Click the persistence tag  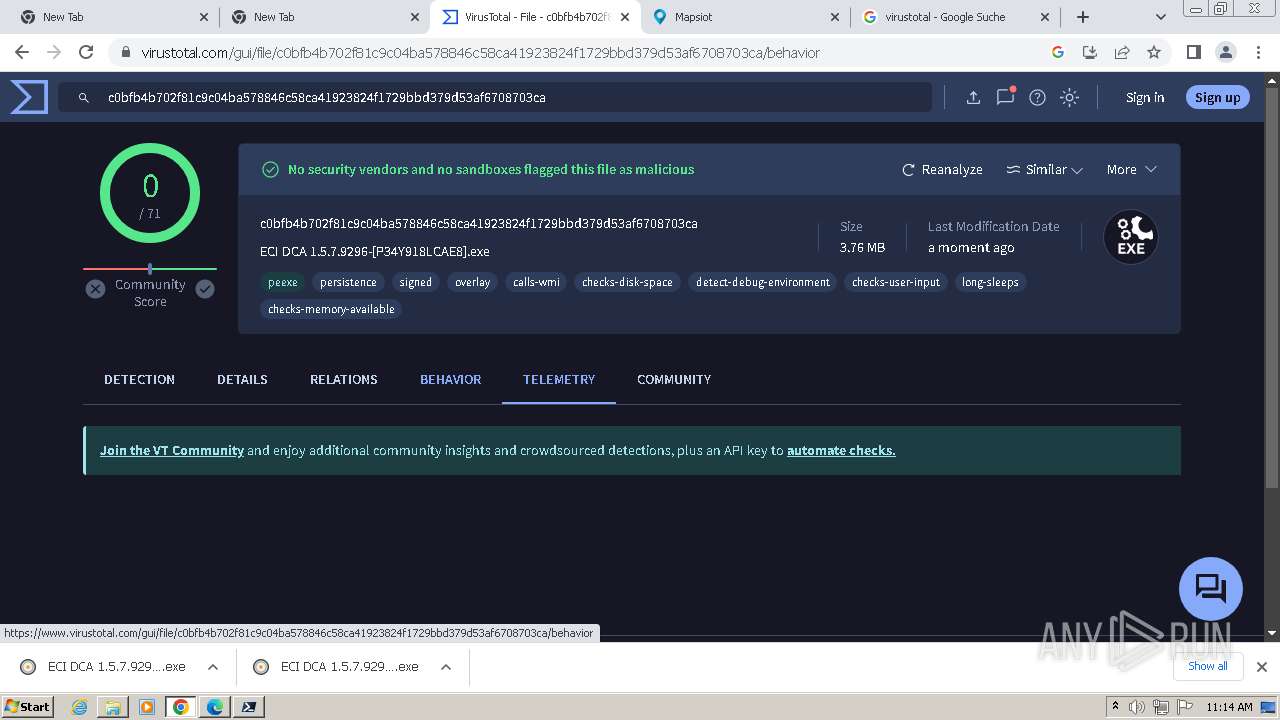tap(348, 282)
